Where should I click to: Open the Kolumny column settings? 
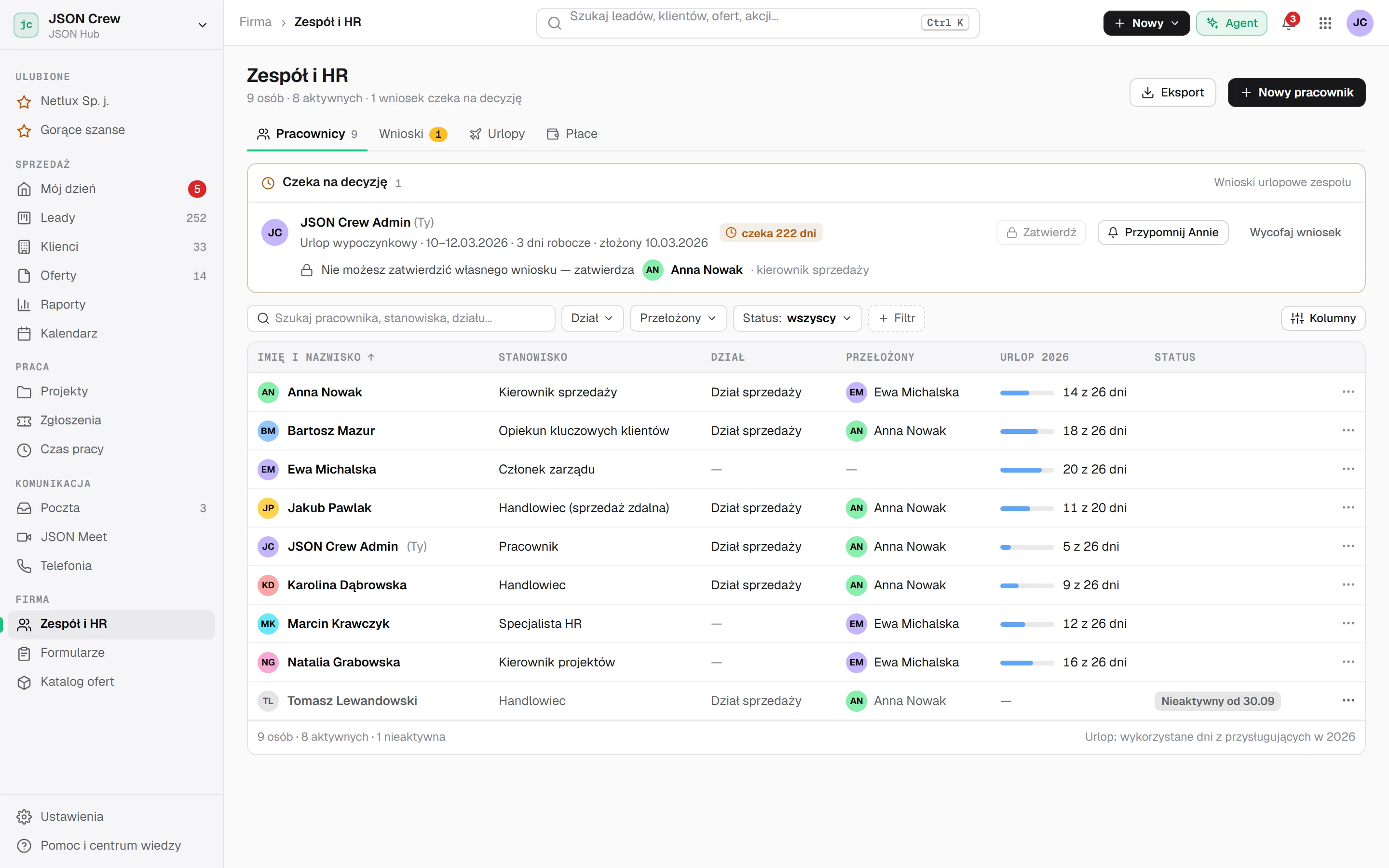[1322, 318]
